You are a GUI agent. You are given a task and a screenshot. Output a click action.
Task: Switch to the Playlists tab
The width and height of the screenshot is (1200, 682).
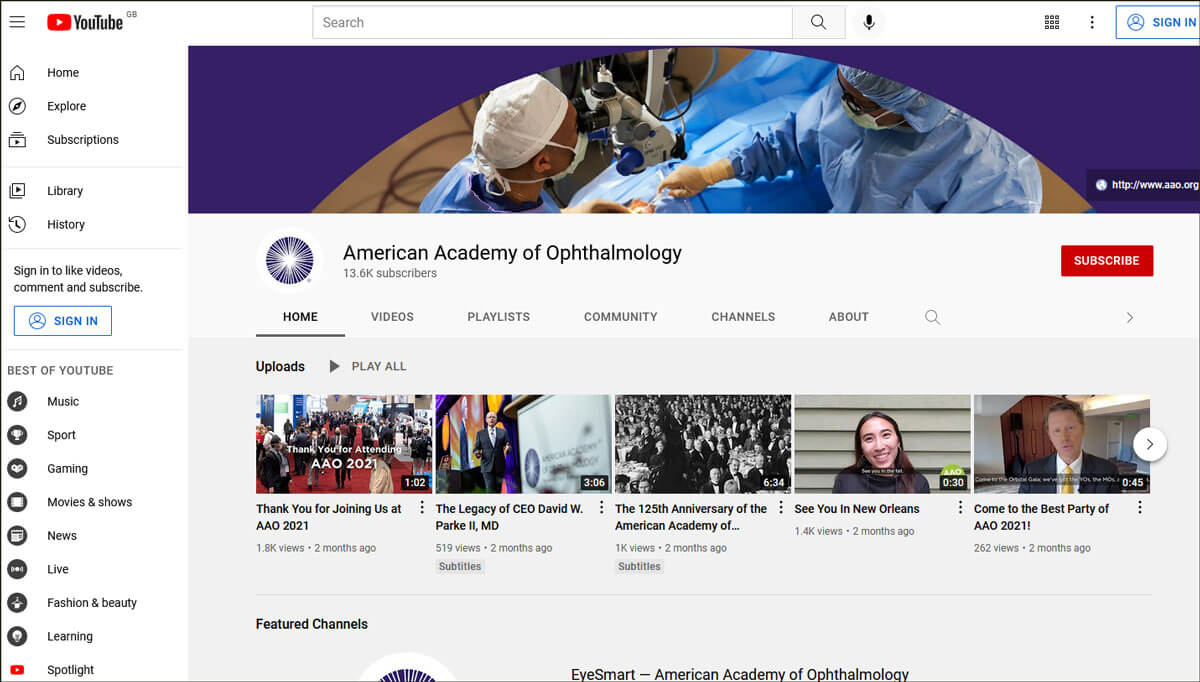pos(498,317)
